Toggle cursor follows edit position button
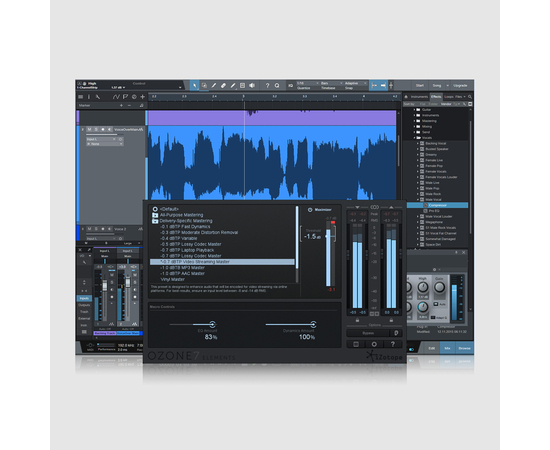550x450 pixels. [383, 85]
